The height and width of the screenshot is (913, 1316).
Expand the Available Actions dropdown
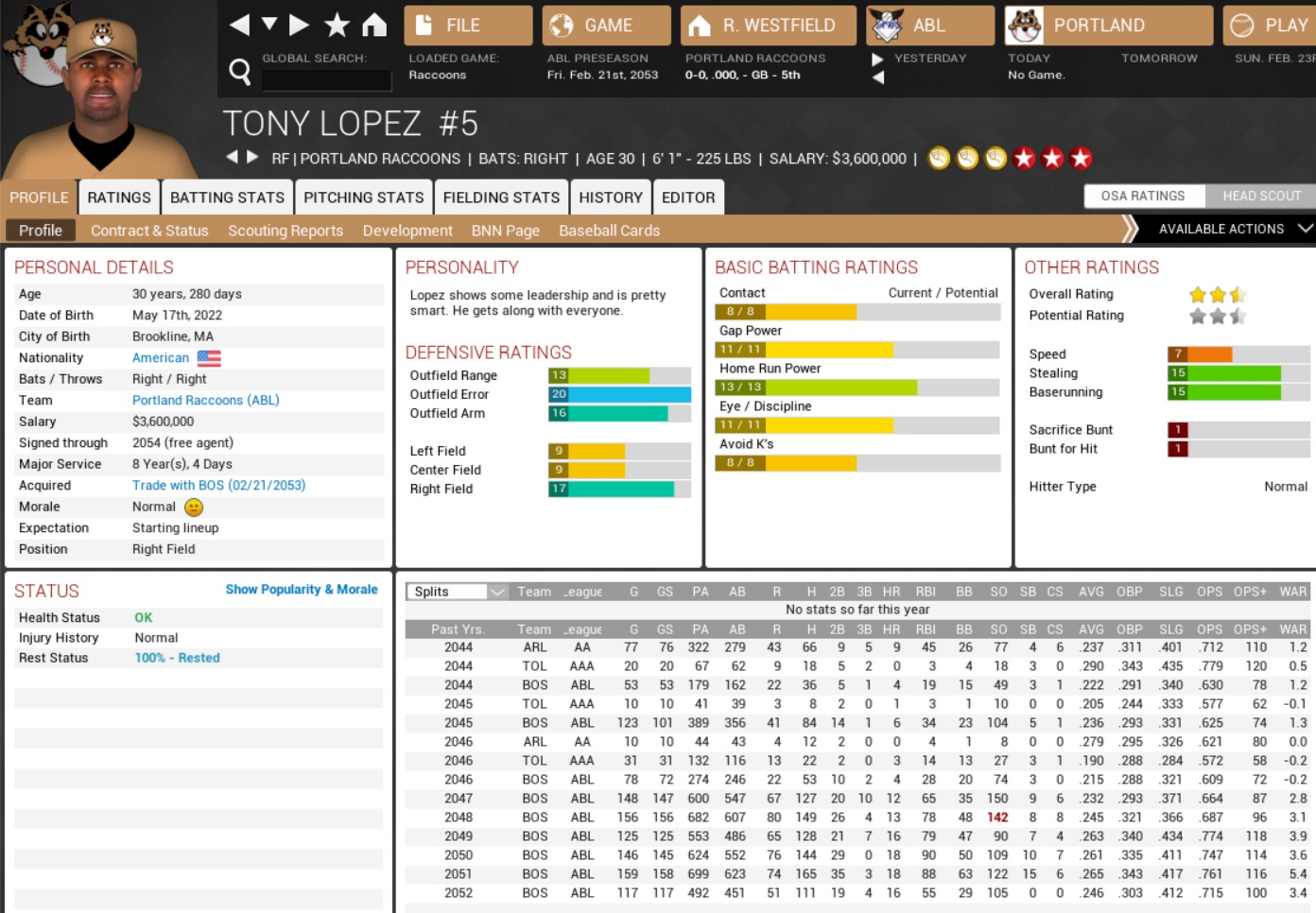1305,229
